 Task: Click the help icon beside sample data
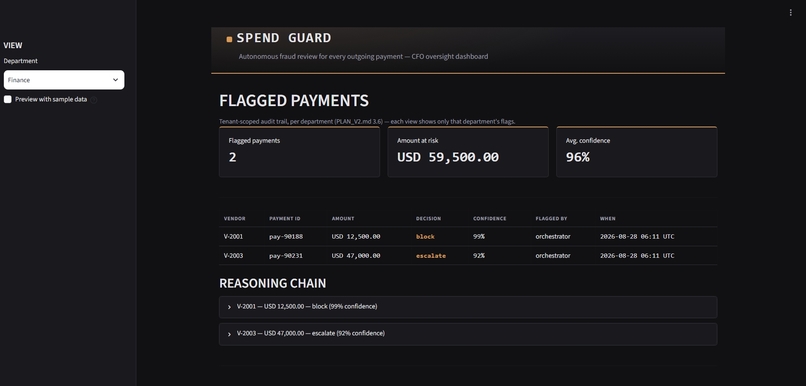[x=94, y=100]
